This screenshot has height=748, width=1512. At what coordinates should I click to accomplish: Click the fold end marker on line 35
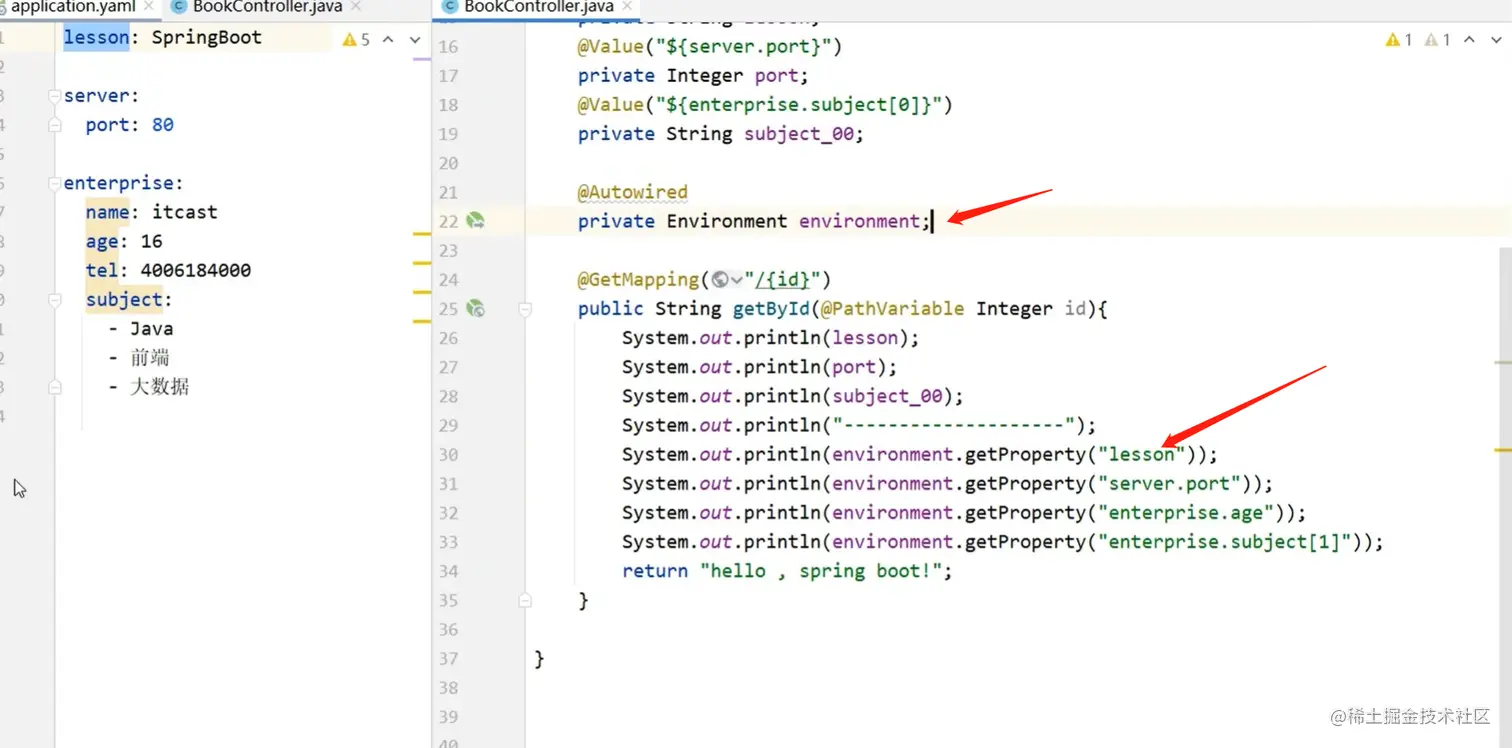524,601
